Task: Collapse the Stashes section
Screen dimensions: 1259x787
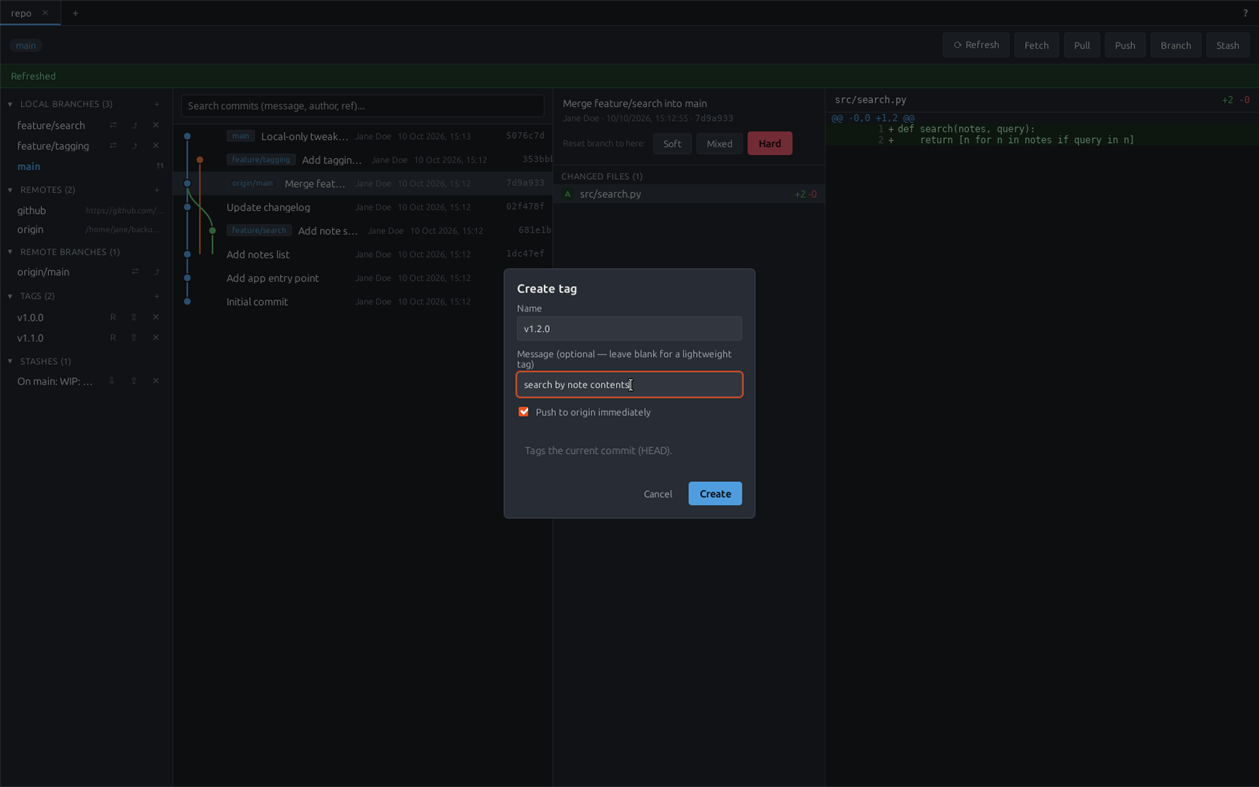Action: (10, 361)
